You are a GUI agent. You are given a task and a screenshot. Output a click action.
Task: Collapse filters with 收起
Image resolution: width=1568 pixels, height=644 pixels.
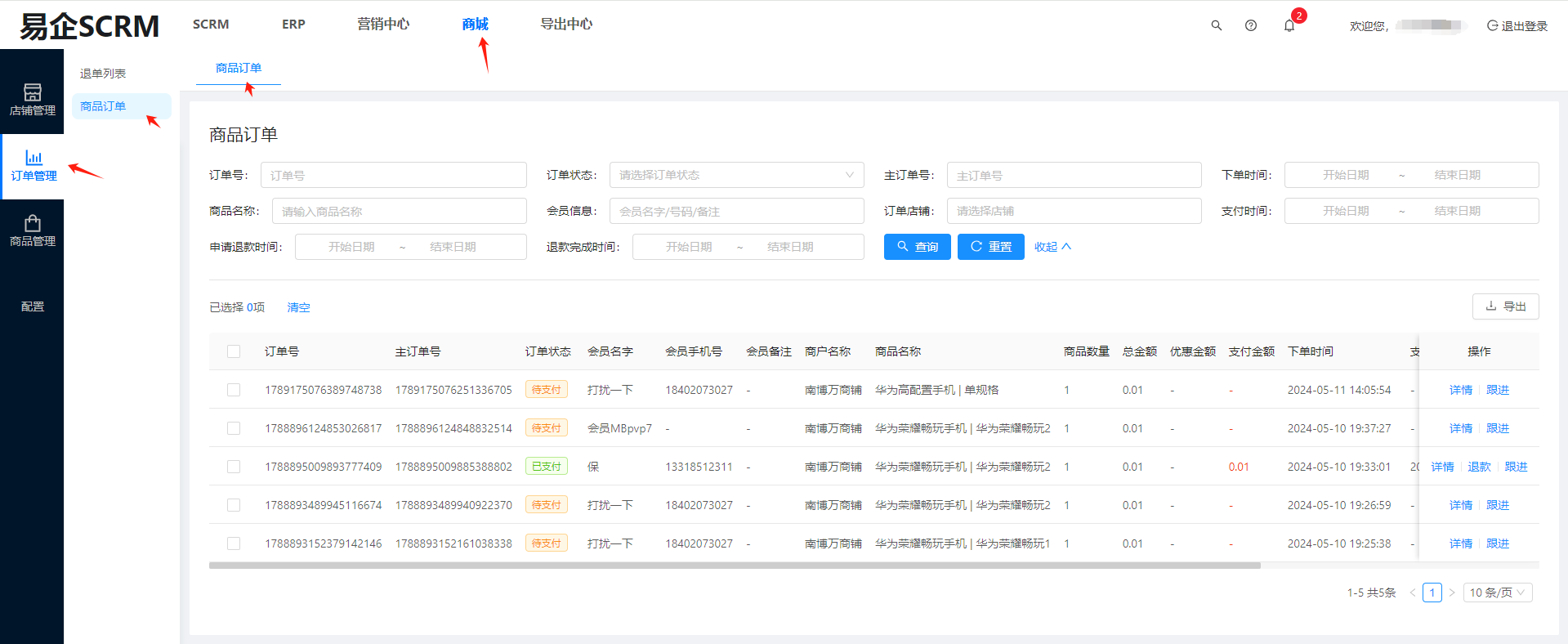1052,247
